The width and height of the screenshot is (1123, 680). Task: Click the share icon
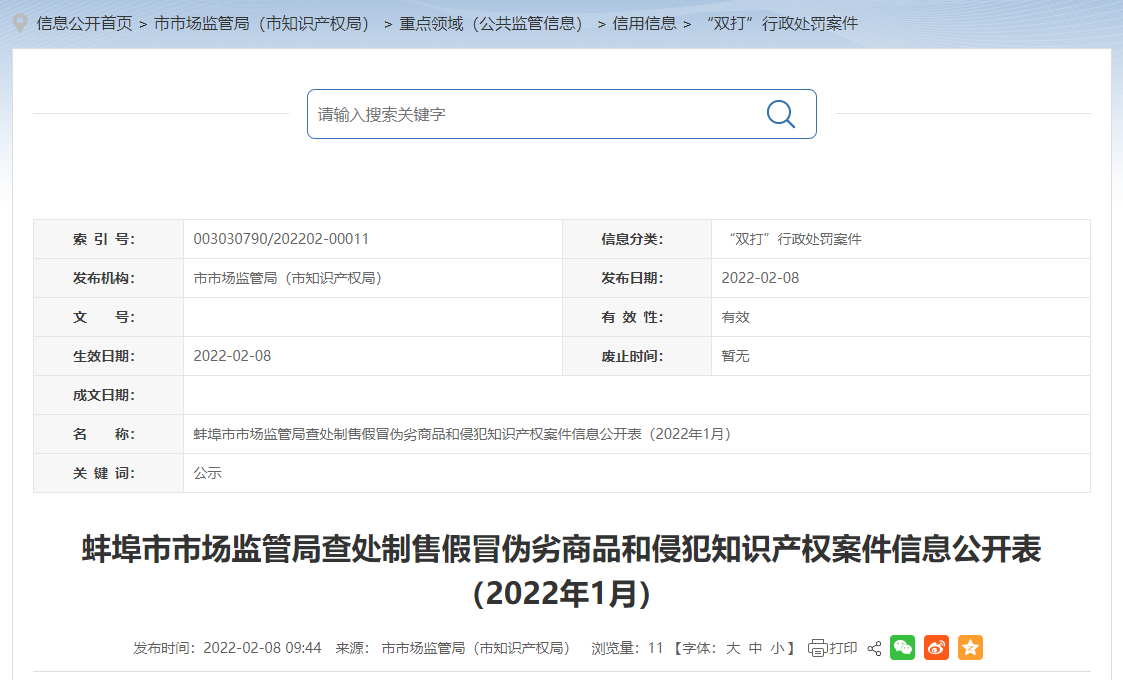[874, 648]
